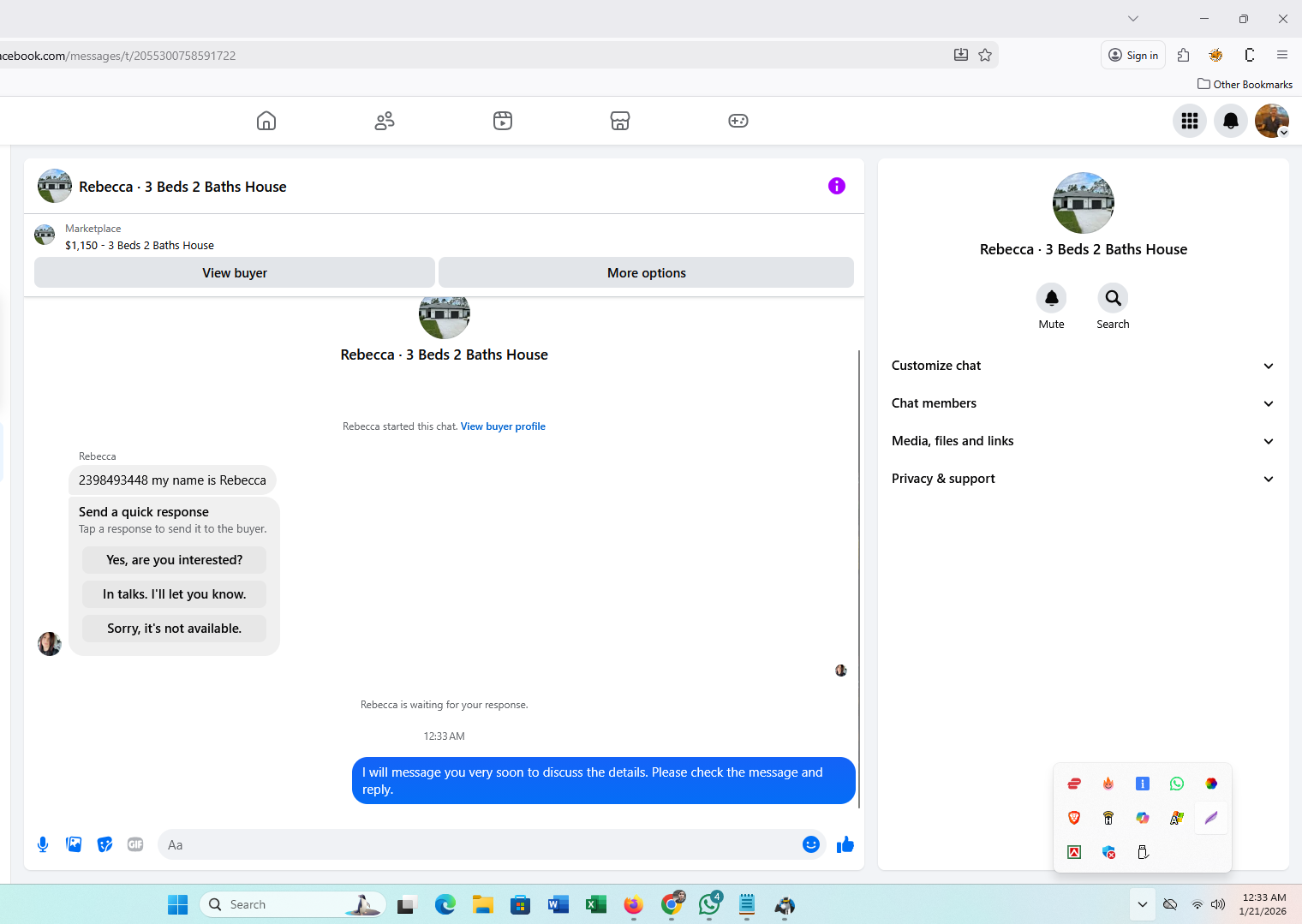This screenshot has width=1302, height=924.
Task: Collapse the hidden tray icons chevron
Action: click(x=1142, y=904)
